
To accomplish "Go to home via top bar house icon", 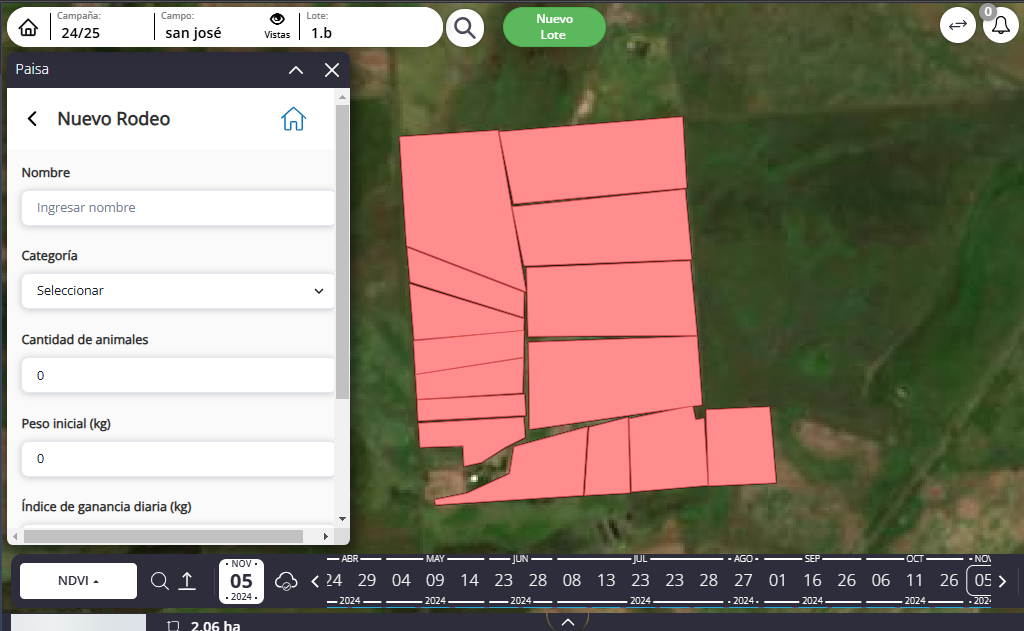I will pyautogui.click(x=28, y=27).
